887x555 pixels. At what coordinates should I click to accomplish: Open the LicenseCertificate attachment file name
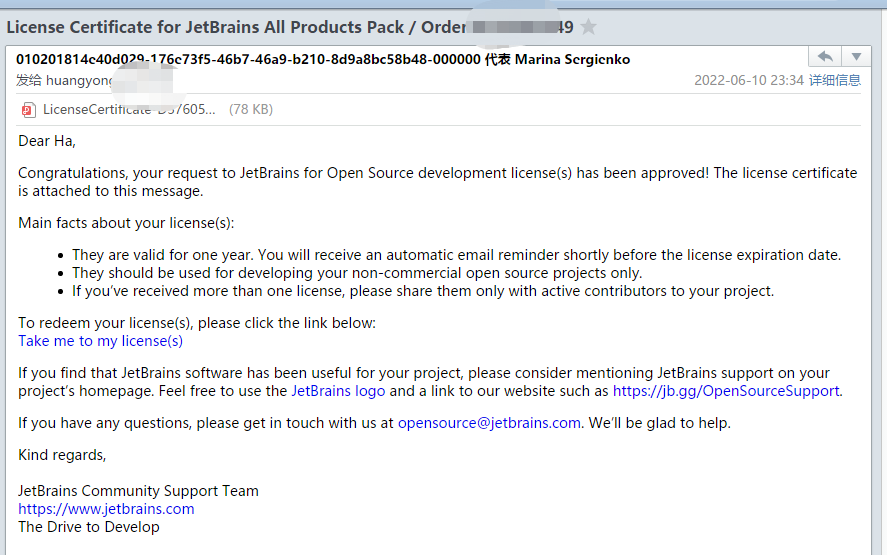pyautogui.click(x=129, y=110)
